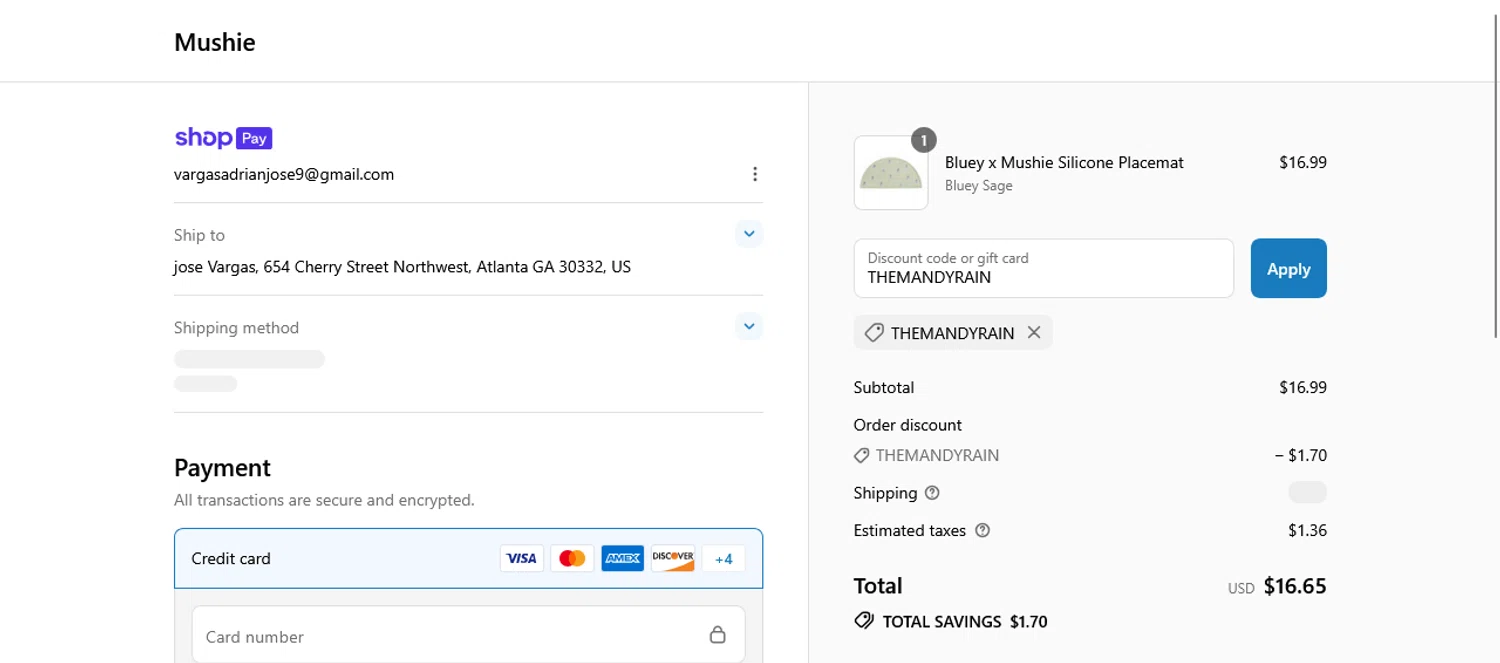This screenshot has height=663, width=1500.
Task: Click the lock icon in Card number
Action: point(717,635)
